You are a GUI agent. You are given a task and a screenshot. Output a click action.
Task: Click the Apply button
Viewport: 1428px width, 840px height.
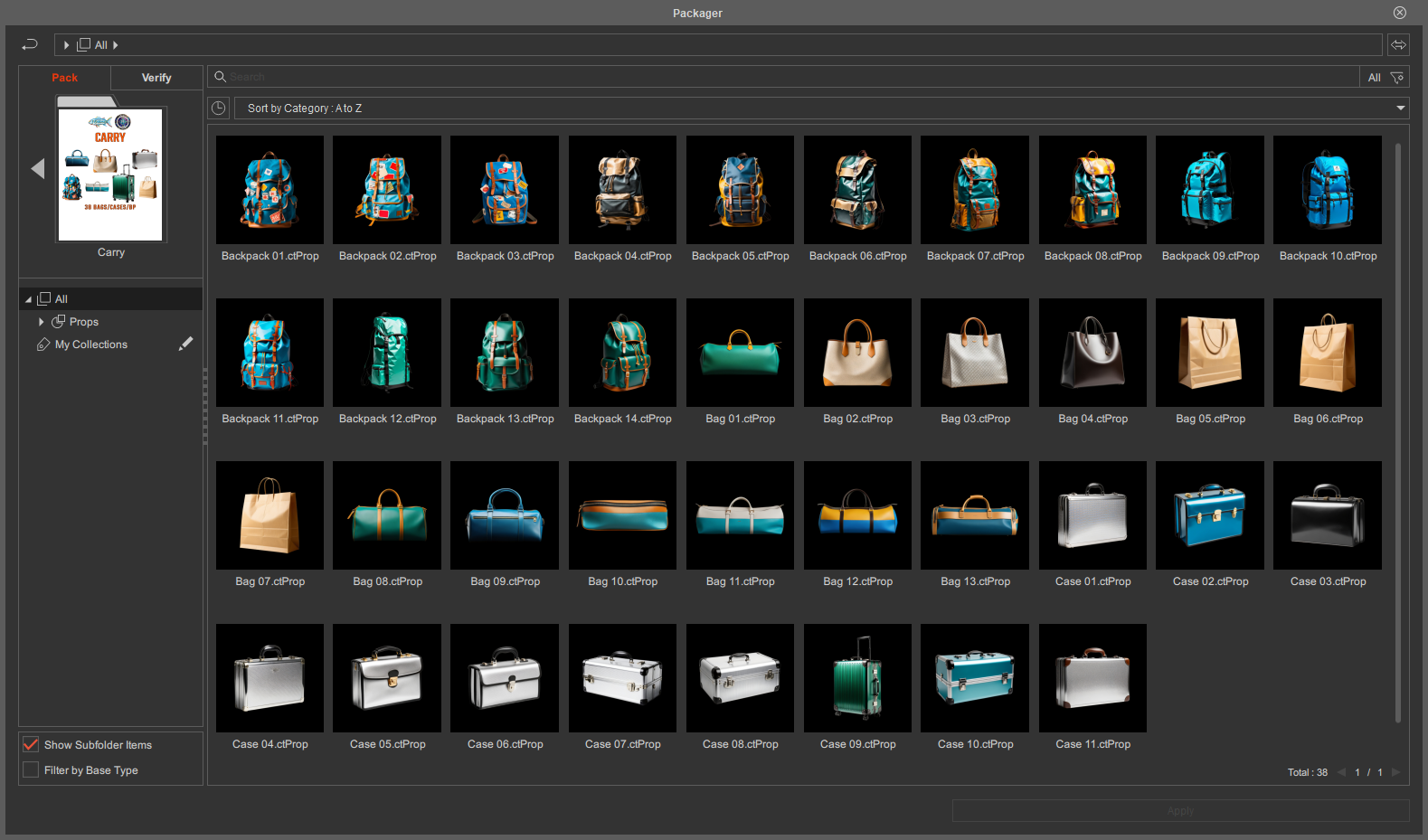(x=1180, y=810)
